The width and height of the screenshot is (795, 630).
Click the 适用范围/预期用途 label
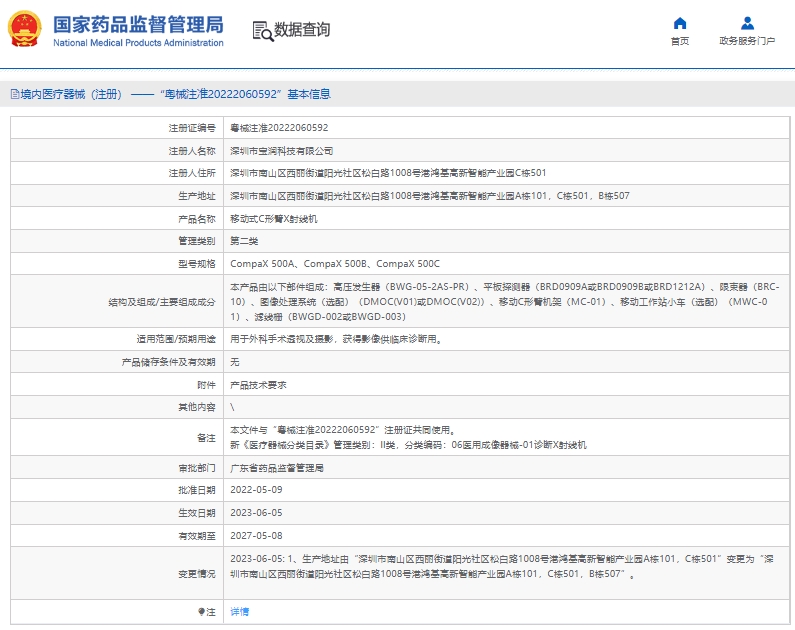tap(176, 339)
